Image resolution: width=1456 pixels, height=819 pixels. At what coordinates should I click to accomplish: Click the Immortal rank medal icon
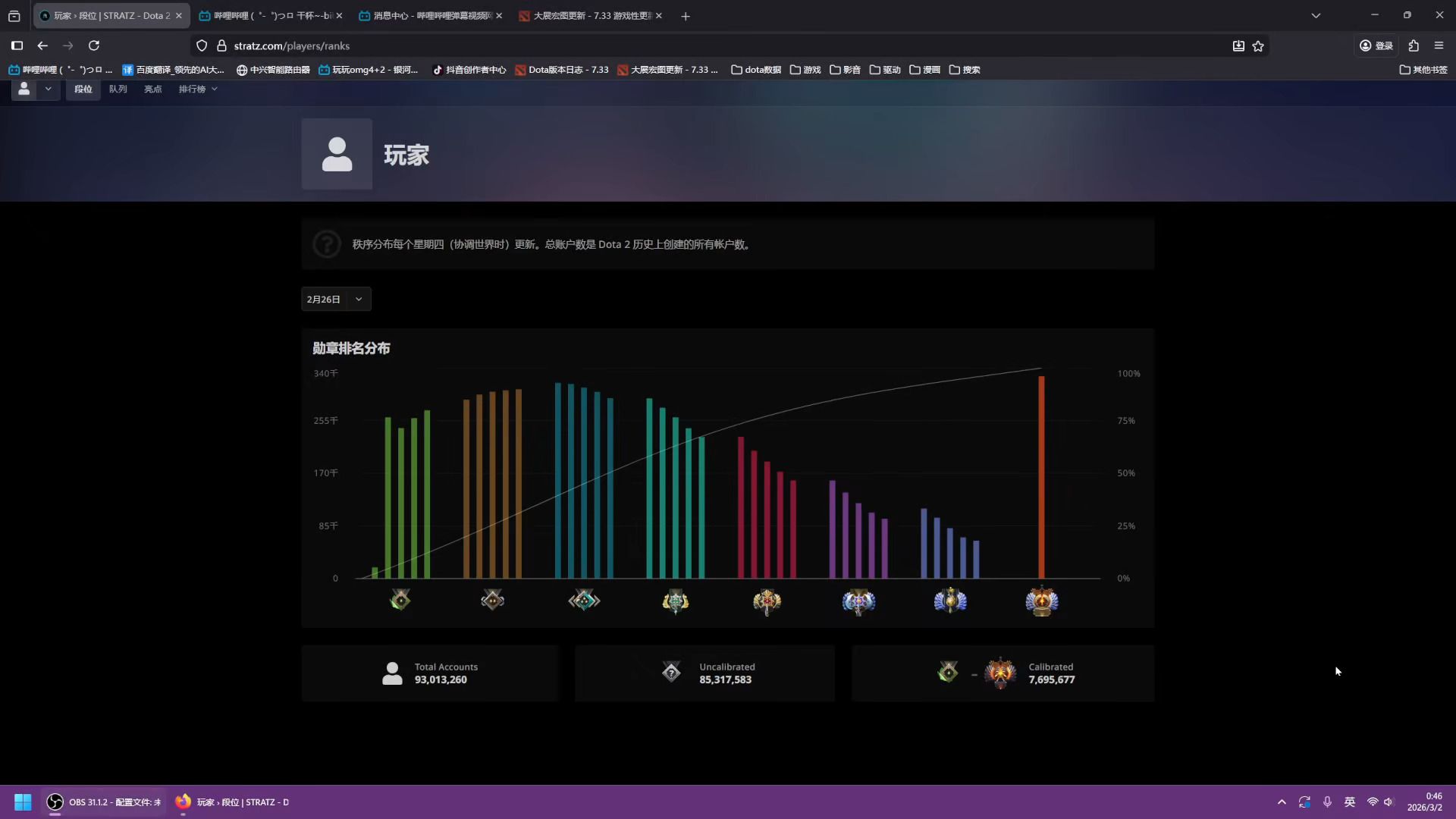click(1041, 601)
